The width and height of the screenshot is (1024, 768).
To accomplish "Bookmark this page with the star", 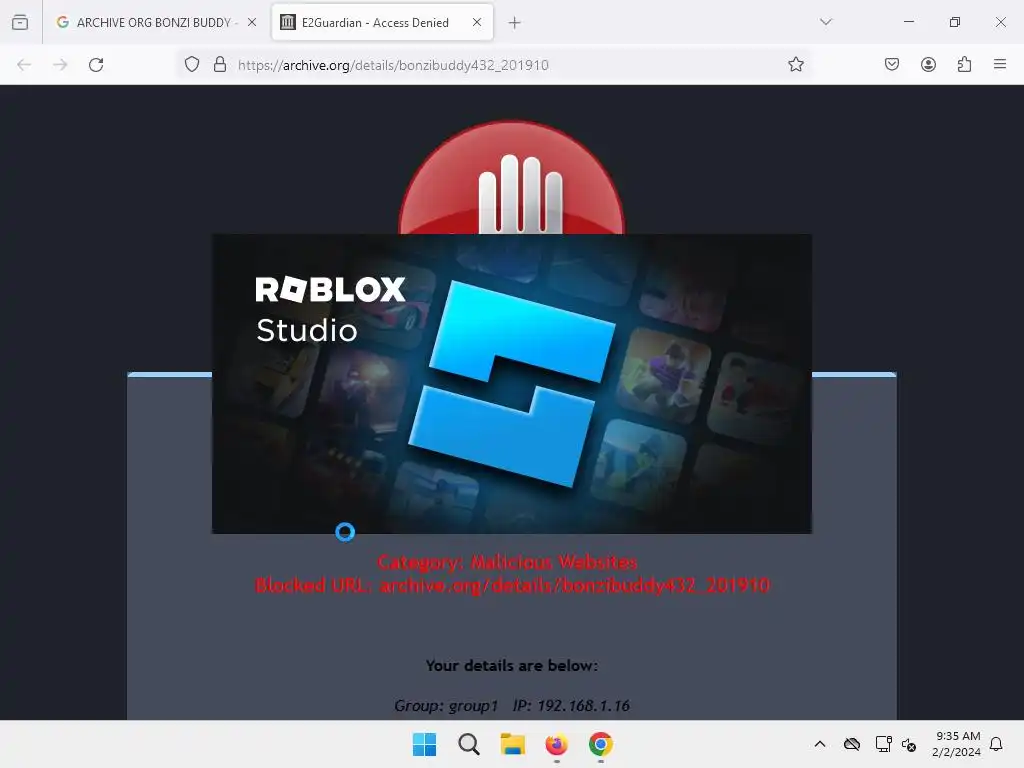I will pyautogui.click(x=795, y=64).
